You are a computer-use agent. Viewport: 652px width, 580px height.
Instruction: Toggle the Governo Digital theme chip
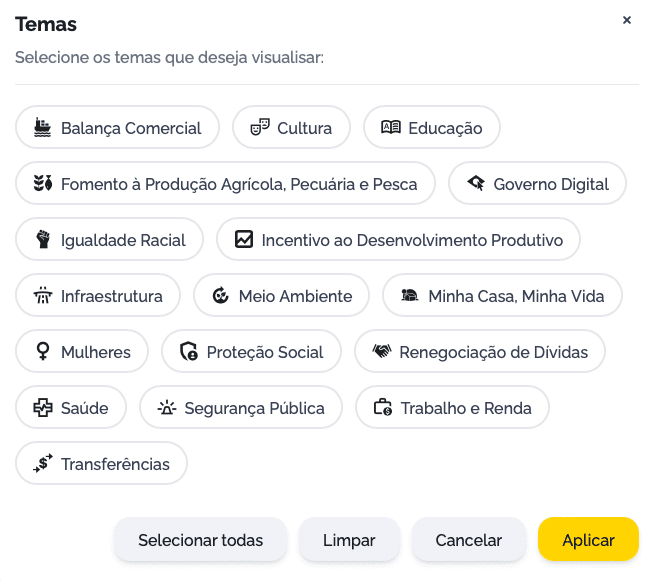(537, 184)
